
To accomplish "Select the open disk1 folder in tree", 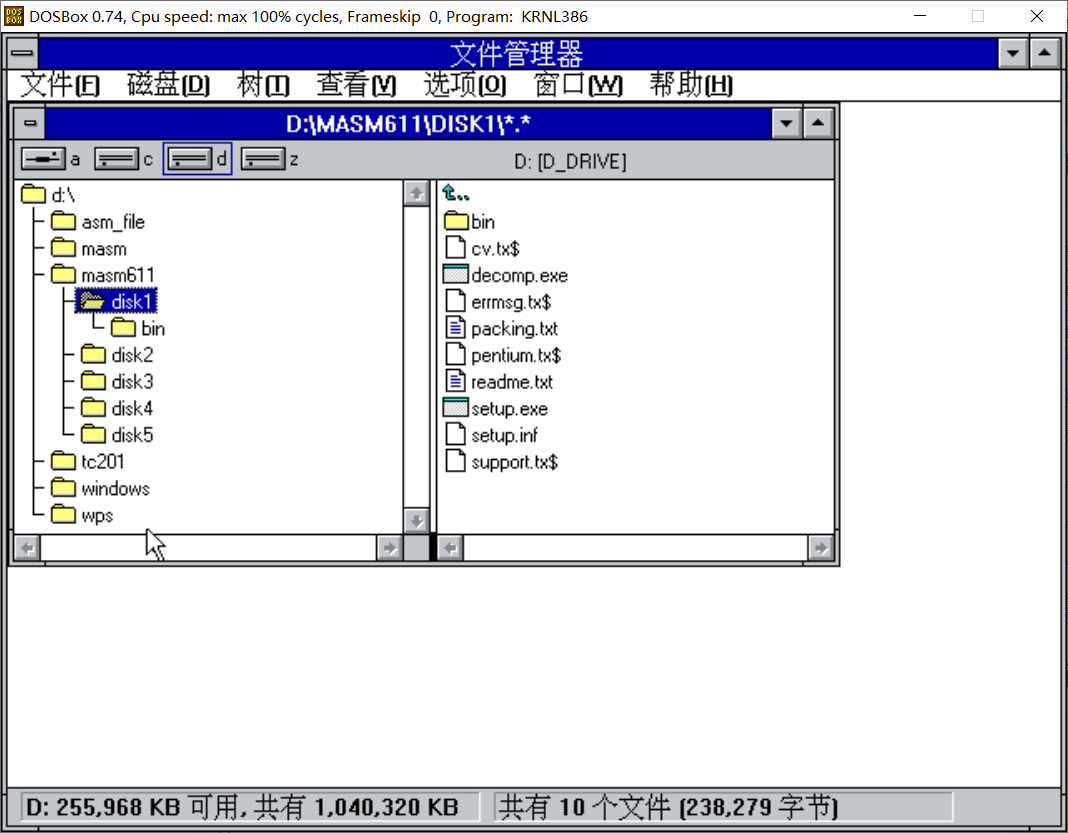I will 116,302.
